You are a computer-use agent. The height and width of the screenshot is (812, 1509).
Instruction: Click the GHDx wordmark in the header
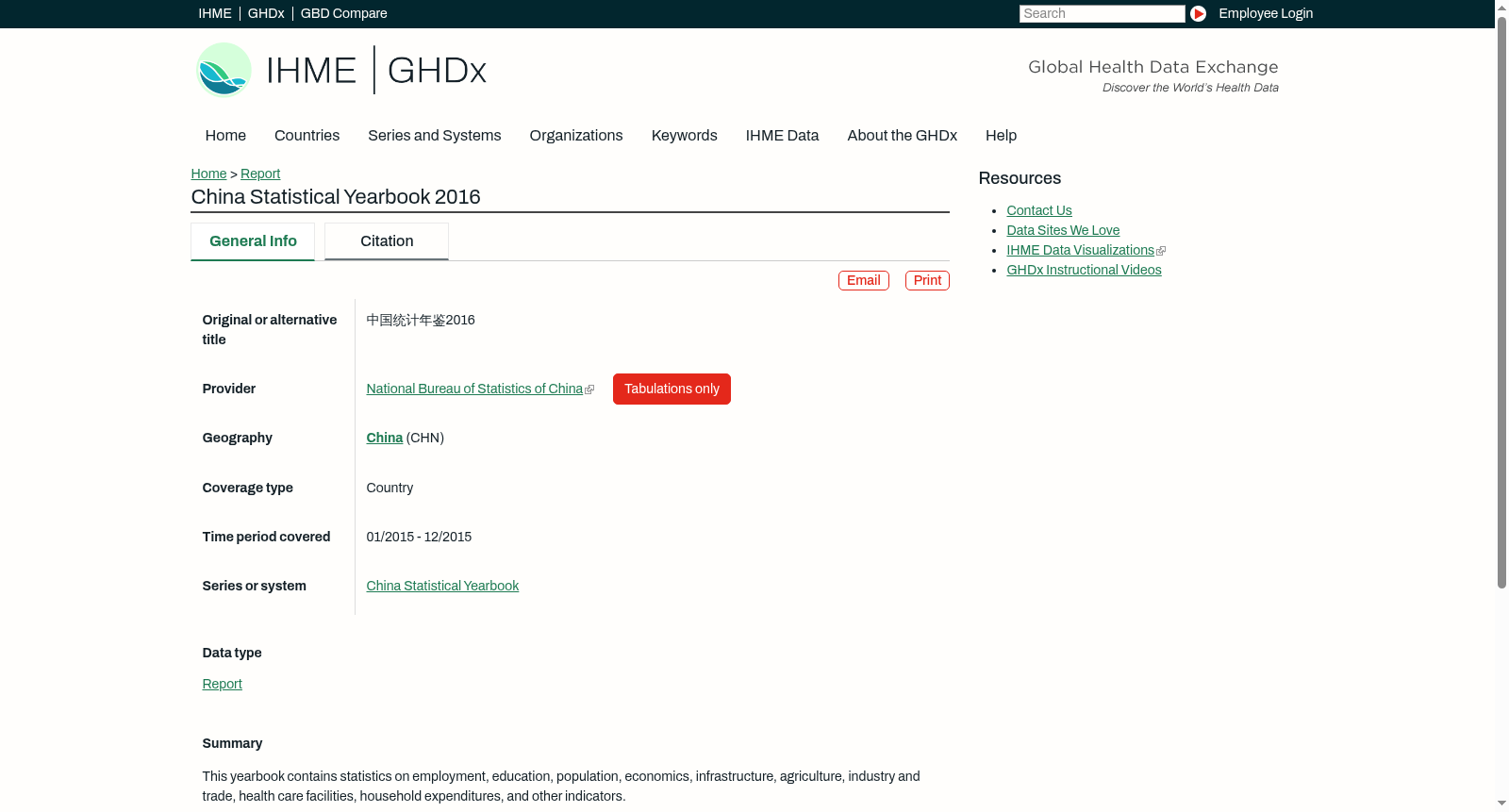coord(437,71)
